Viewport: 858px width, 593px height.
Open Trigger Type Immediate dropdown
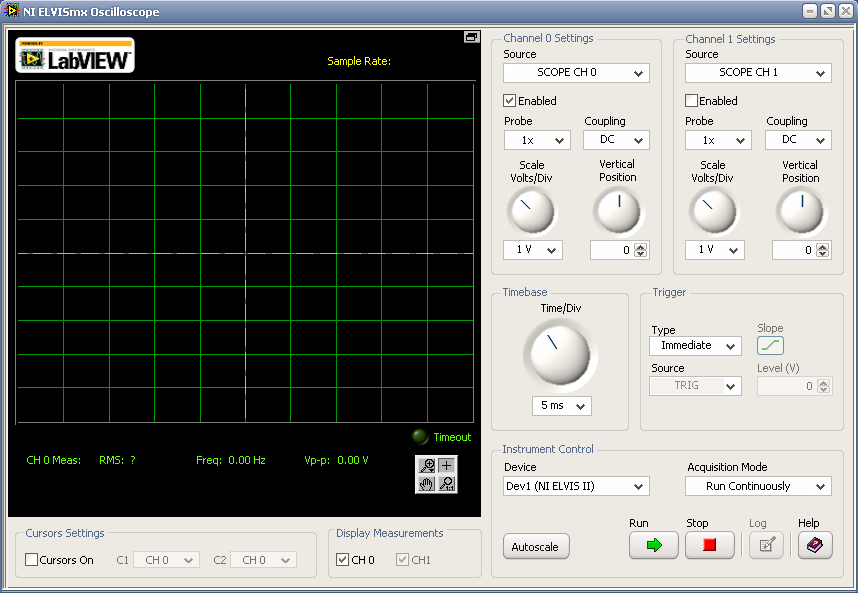tap(695, 346)
